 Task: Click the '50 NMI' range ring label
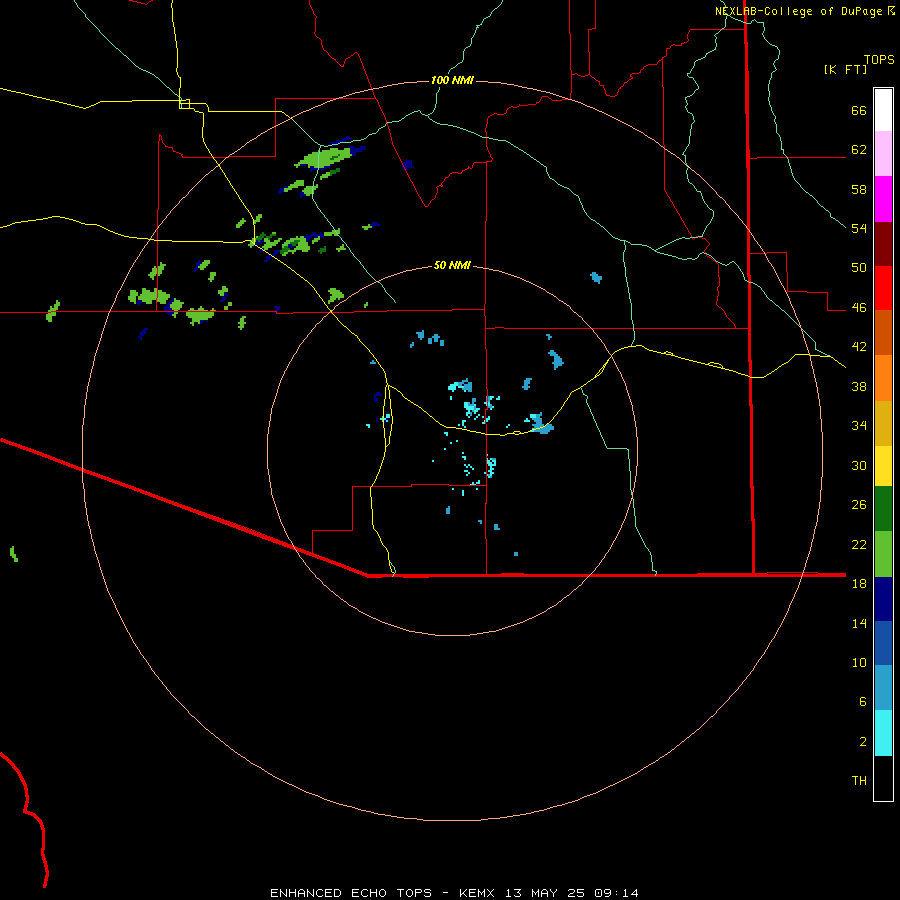(452, 265)
